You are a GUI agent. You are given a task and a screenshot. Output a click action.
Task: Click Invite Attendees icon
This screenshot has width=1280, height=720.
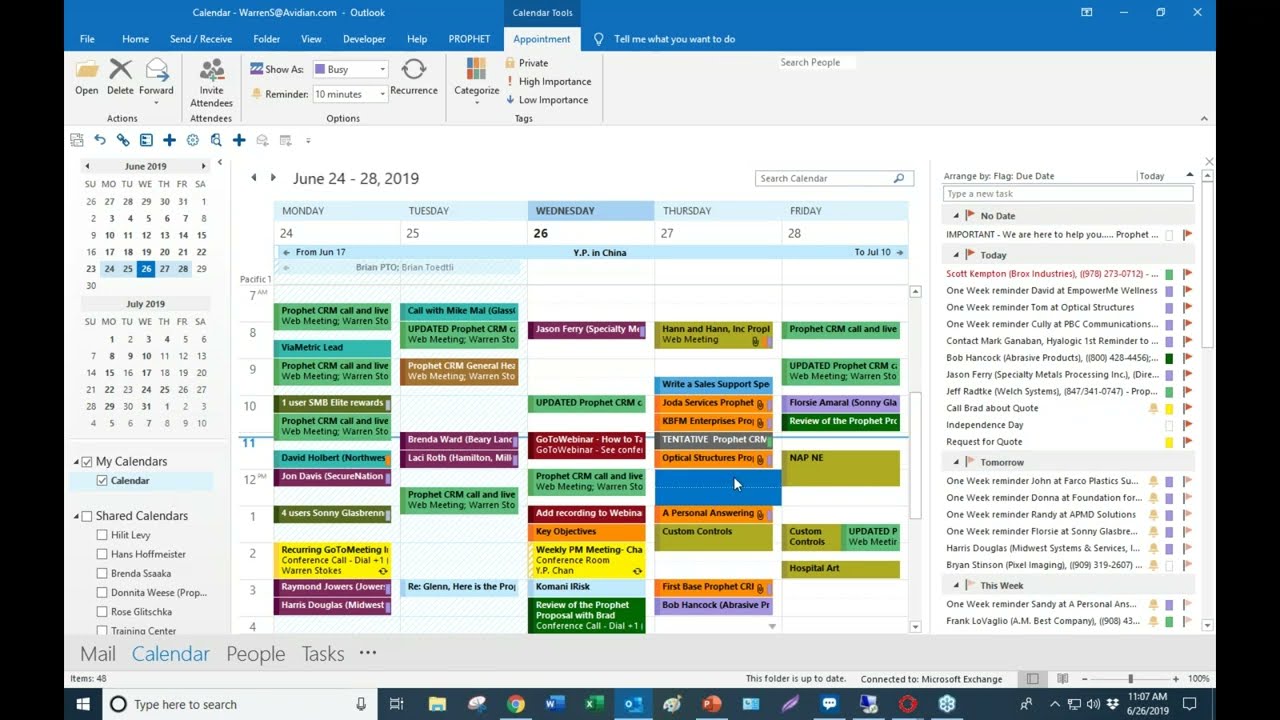211,83
